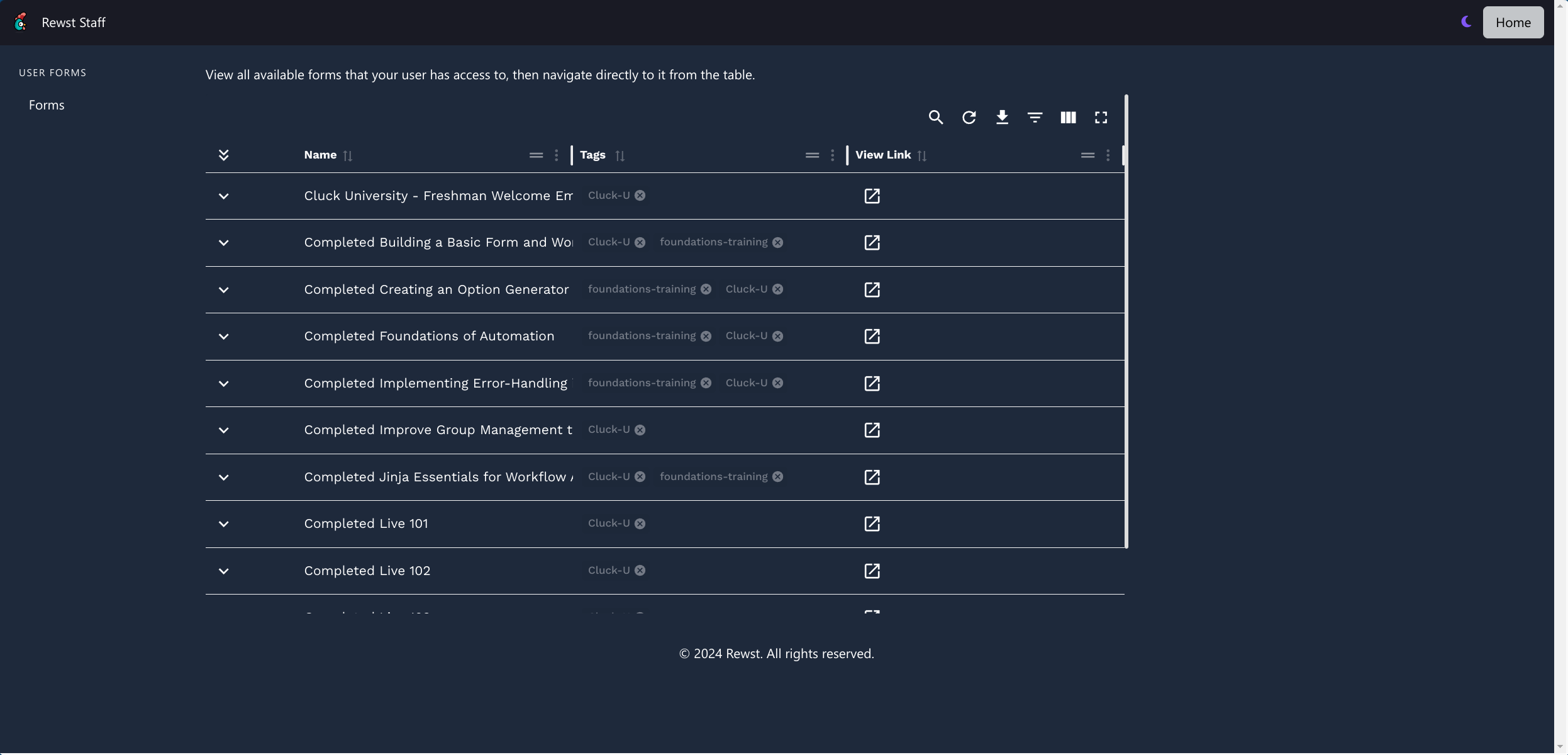The image size is (1568, 755).
Task: Open Completed Live 101 view link
Action: click(x=872, y=524)
